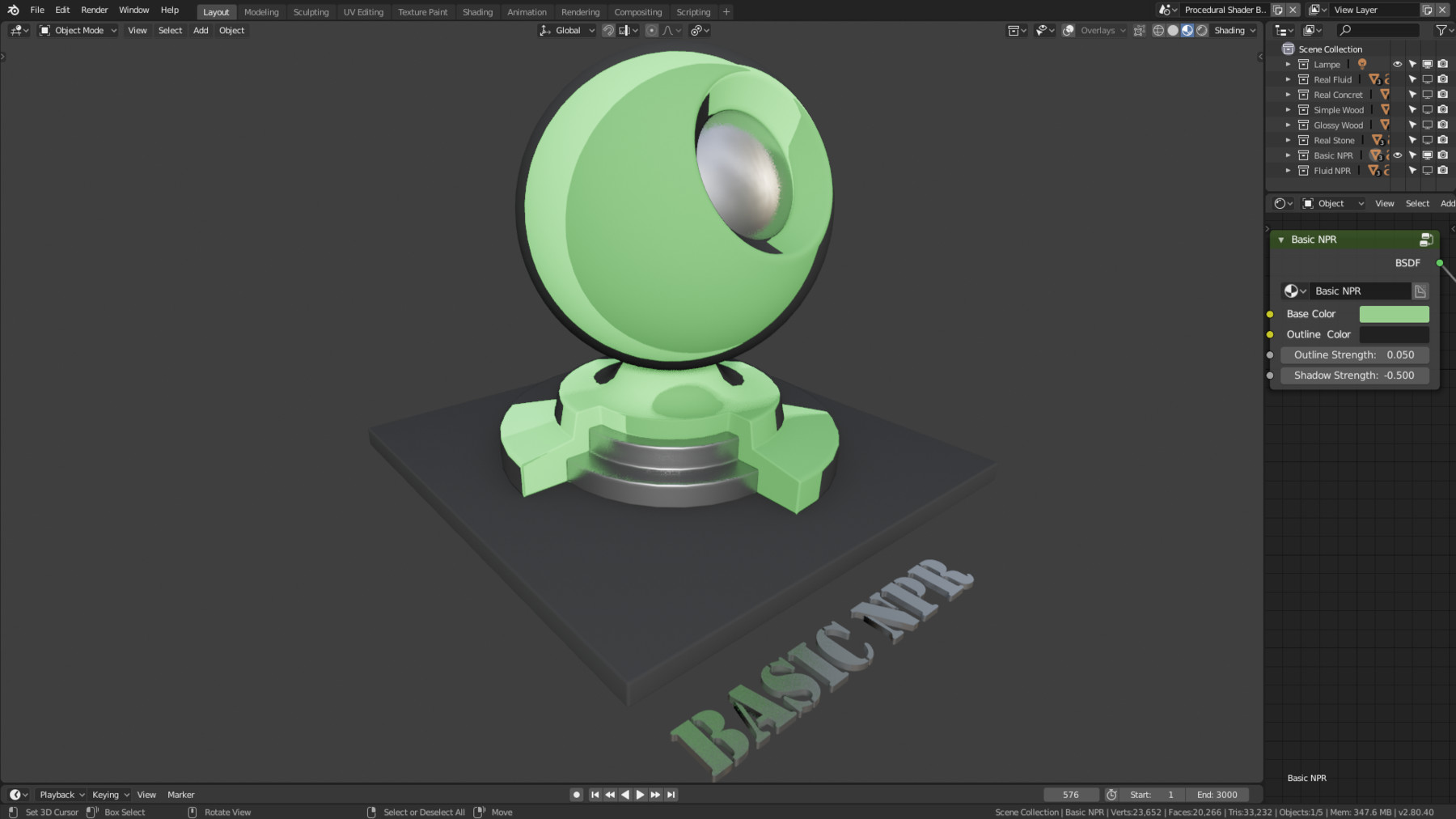This screenshot has height=819, width=1456.
Task: Enable X-Ray toggle in the header
Action: tap(1141, 30)
